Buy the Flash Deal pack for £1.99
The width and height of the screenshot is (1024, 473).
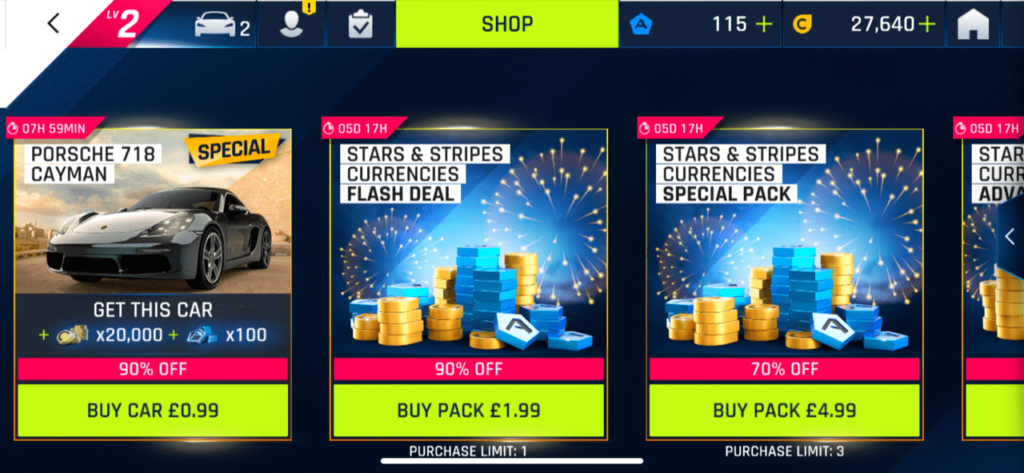pos(469,410)
